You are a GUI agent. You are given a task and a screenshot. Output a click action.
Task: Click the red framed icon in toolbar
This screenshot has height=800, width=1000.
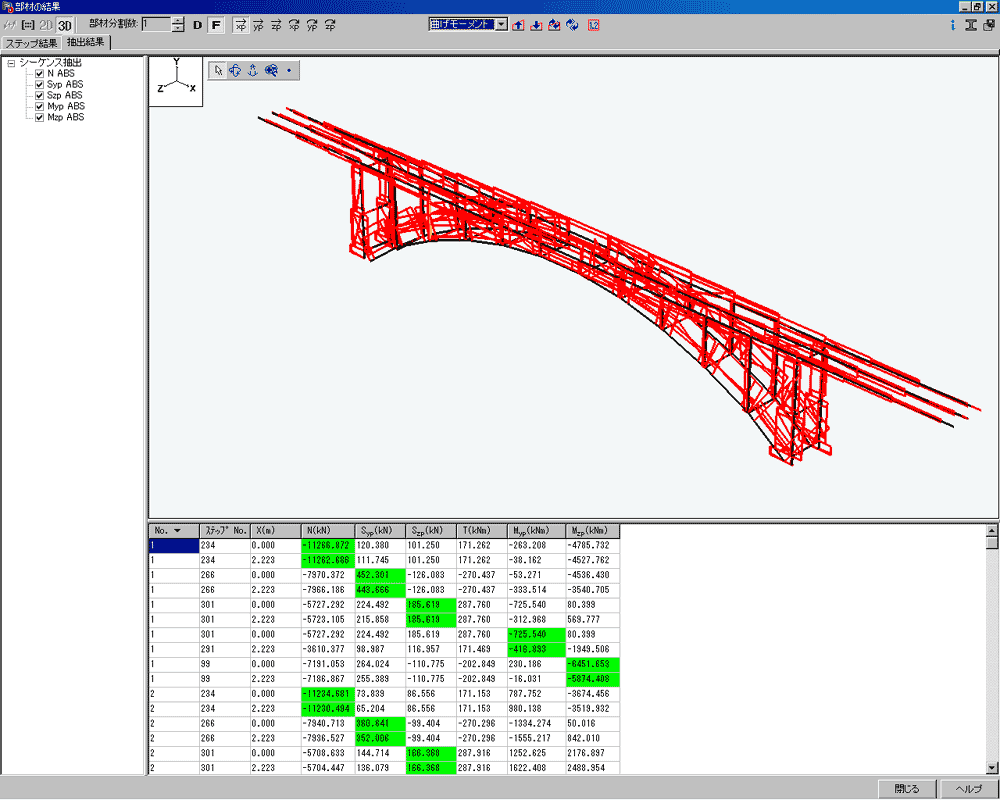[x=593, y=25]
